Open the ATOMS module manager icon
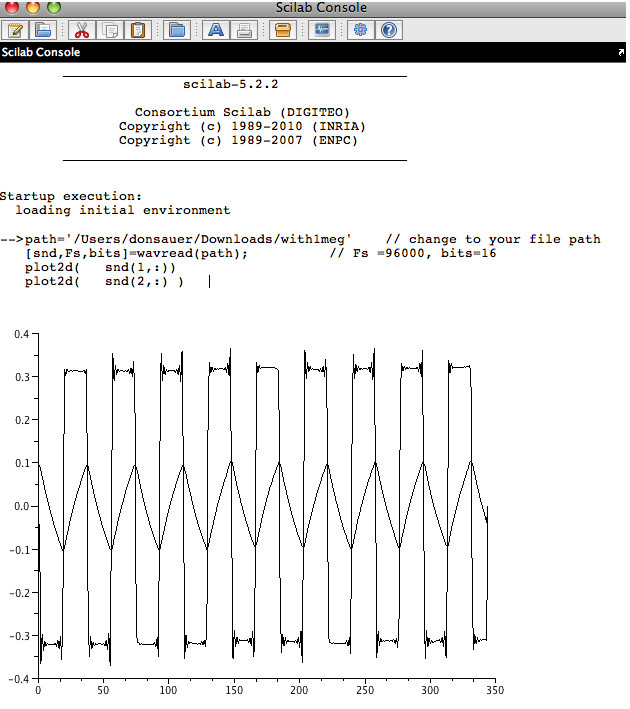The image size is (630, 709). click(283, 30)
